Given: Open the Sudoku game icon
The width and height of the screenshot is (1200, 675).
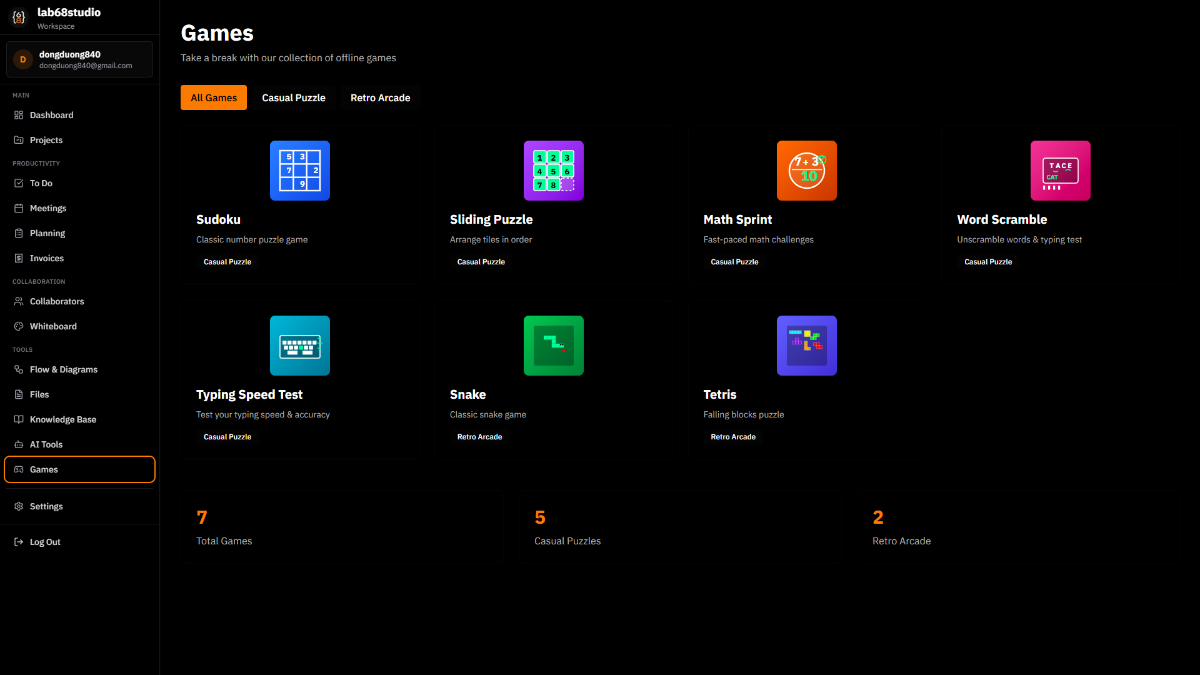Looking at the screenshot, I should tap(300, 171).
